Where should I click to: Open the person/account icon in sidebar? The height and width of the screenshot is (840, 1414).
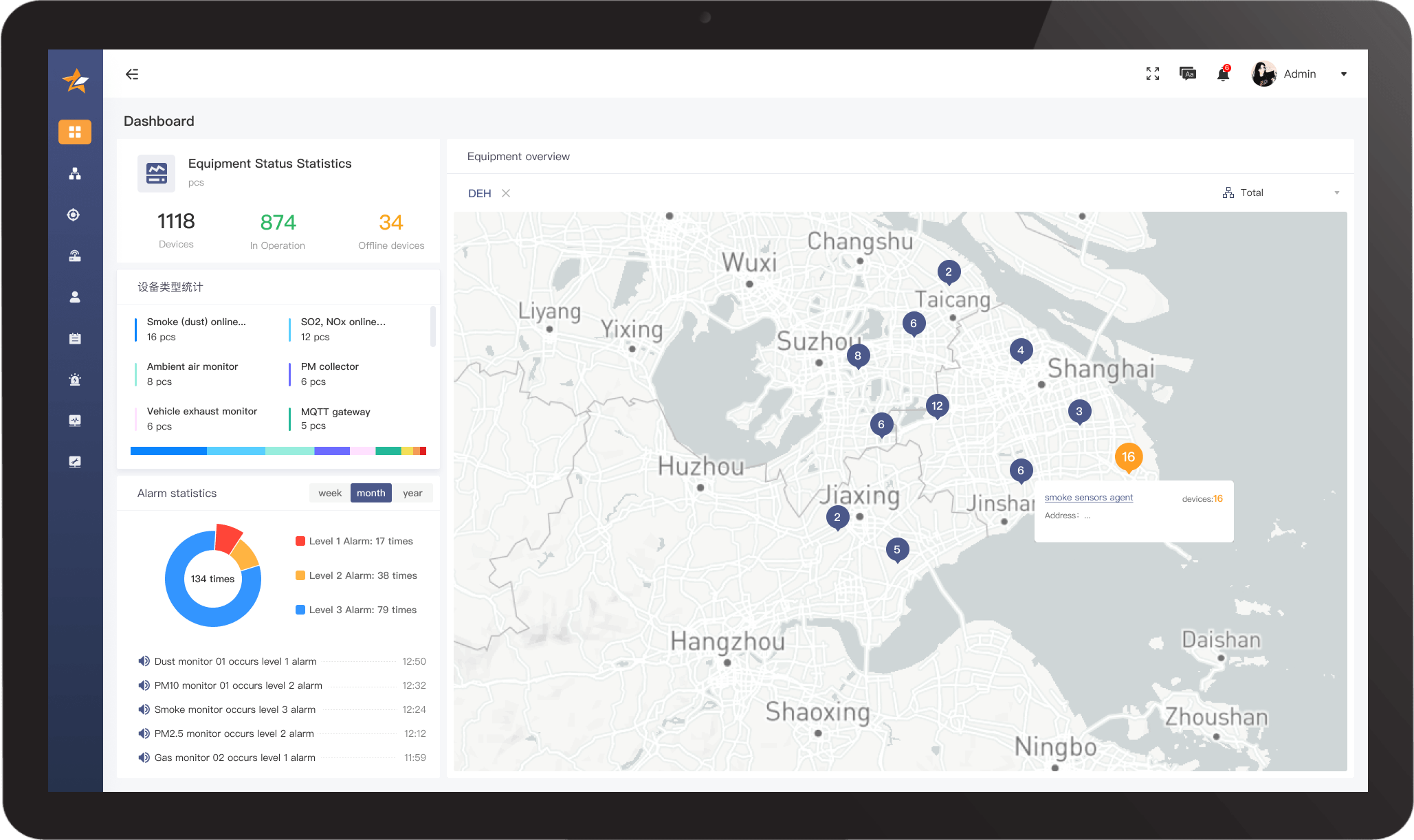75,297
